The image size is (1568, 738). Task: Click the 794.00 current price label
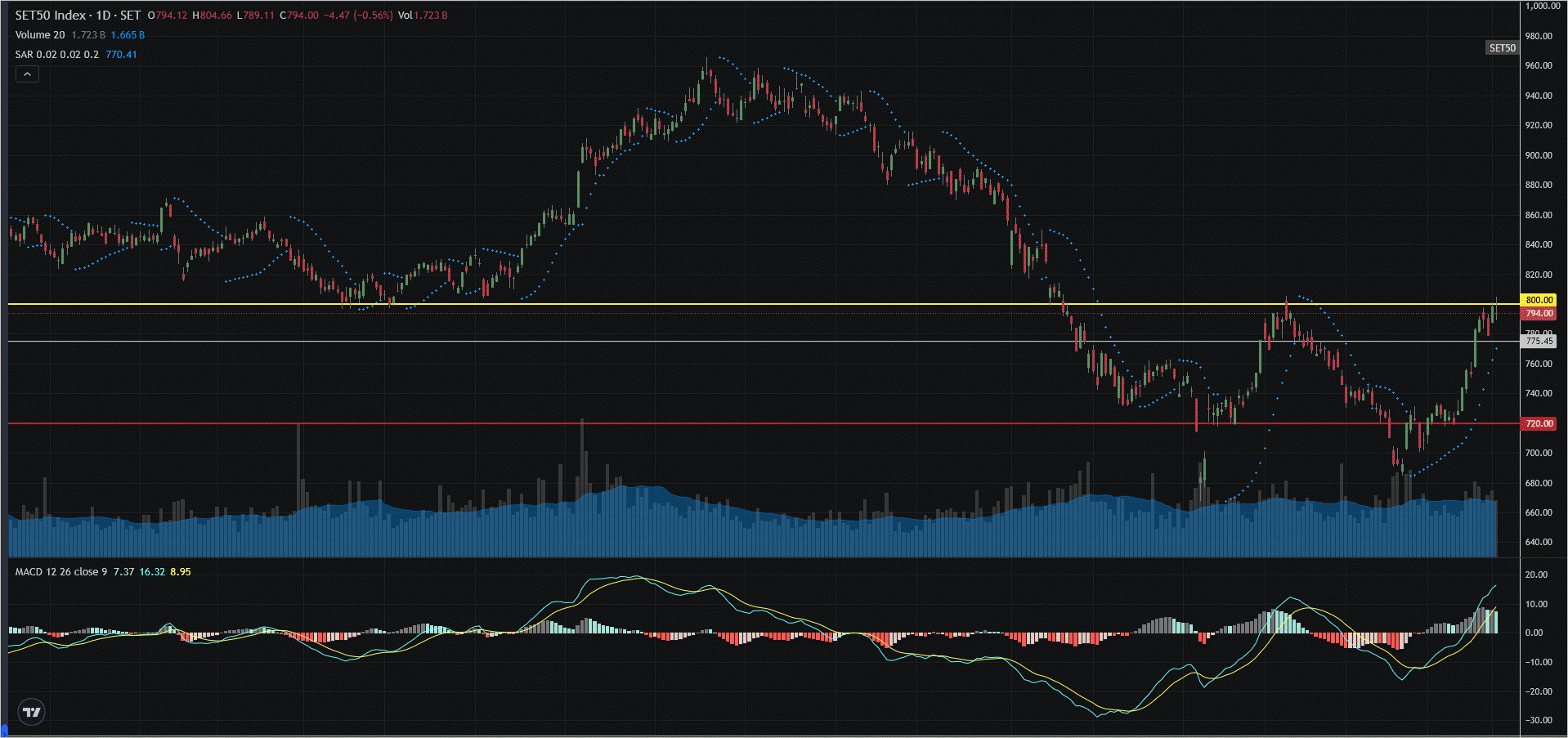(1539, 314)
